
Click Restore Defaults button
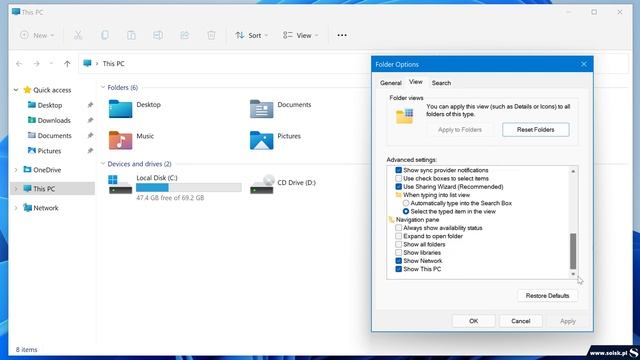click(547, 296)
